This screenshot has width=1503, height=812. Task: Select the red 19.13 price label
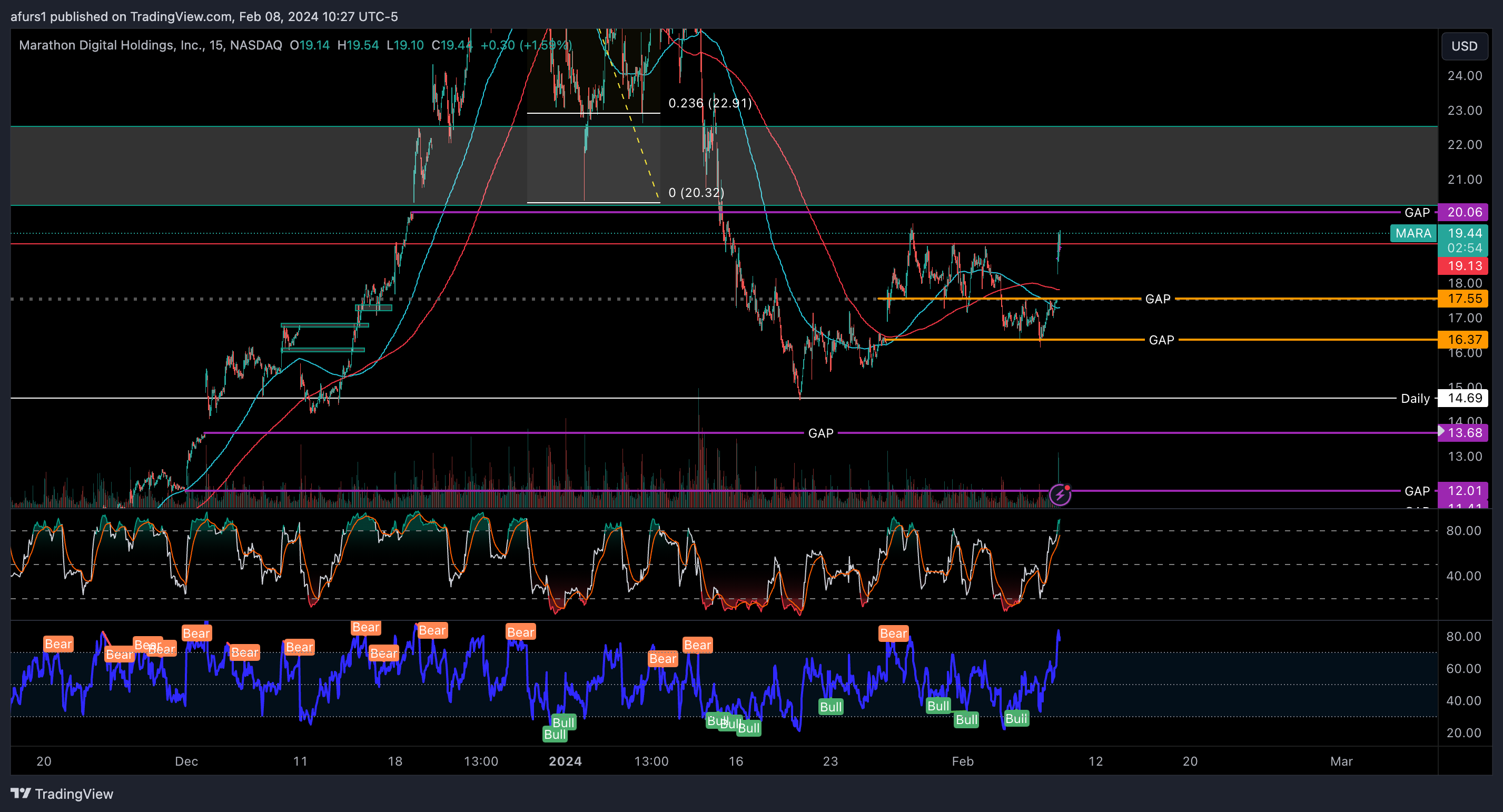pyautogui.click(x=1464, y=266)
